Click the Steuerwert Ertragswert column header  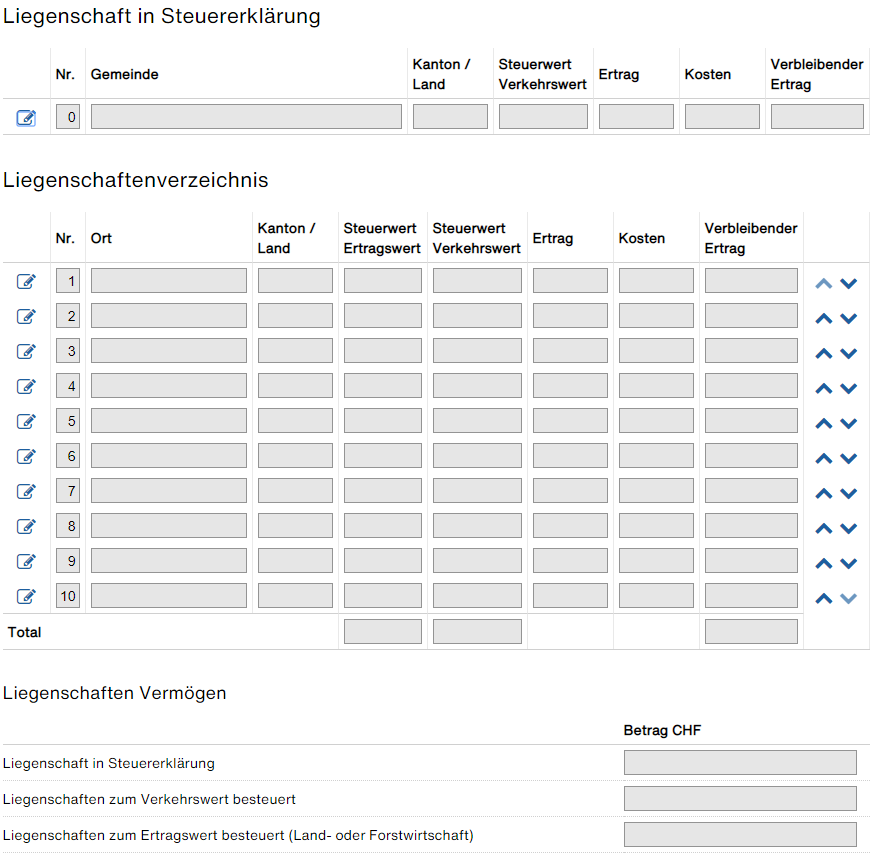tap(382, 238)
